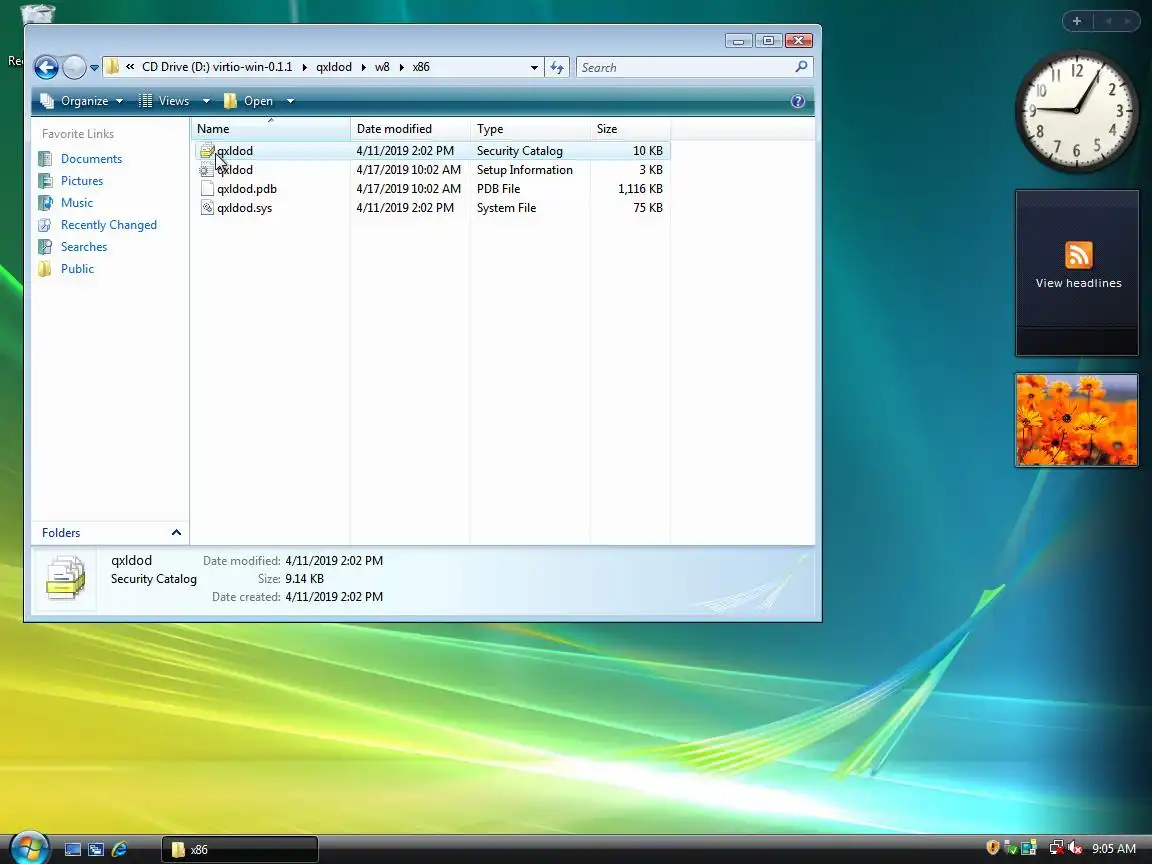Viewport: 1152px width, 864px height.
Task: Expand the arrow after w8 in the address bar
Action: pos(401,68)
